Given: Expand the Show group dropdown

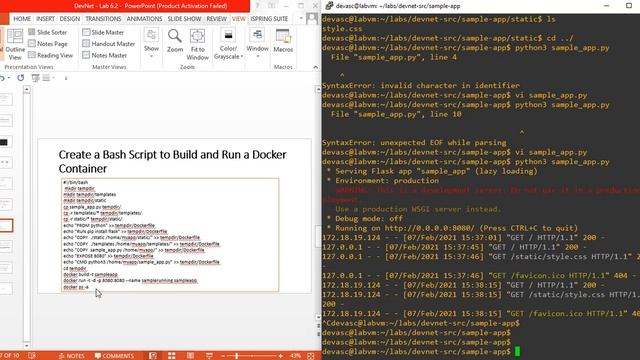Looking at the screenshot, I should point(151,44).
